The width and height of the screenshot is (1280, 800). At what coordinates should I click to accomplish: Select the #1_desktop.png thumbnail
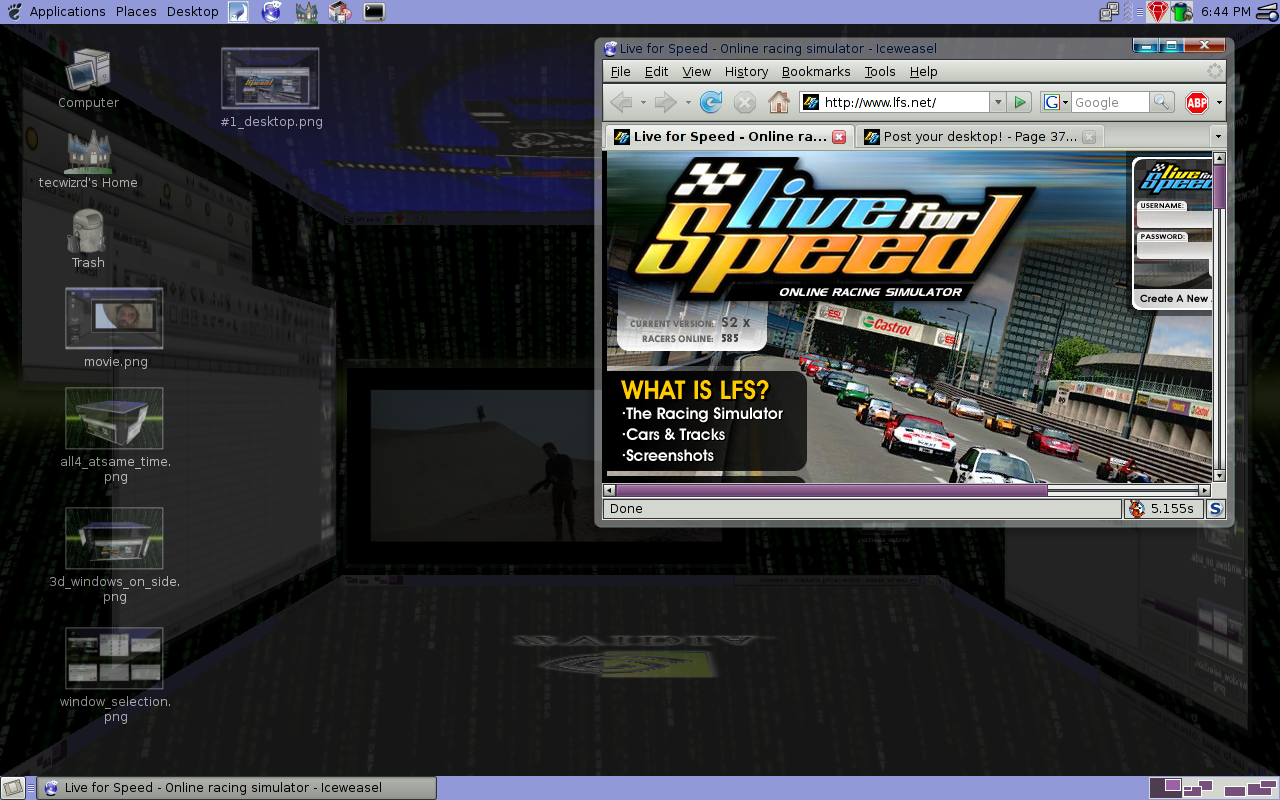pos(270,78)
